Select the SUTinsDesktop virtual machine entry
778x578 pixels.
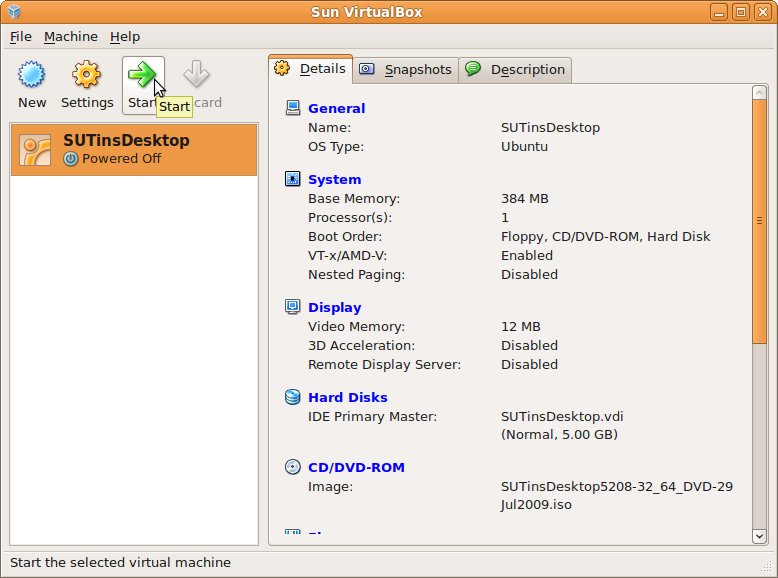(134, 150)
